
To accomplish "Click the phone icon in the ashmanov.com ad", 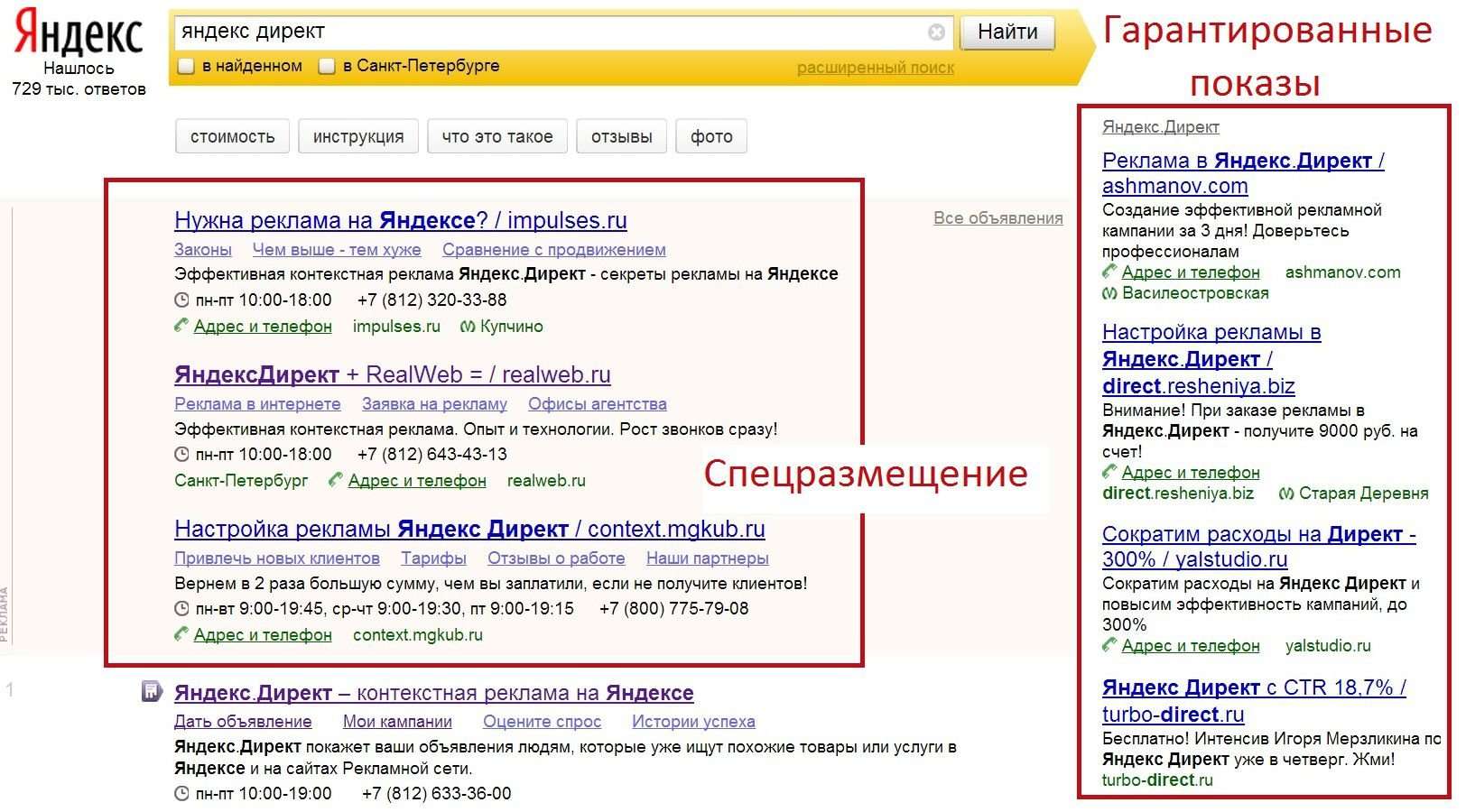I will 1109,272.
